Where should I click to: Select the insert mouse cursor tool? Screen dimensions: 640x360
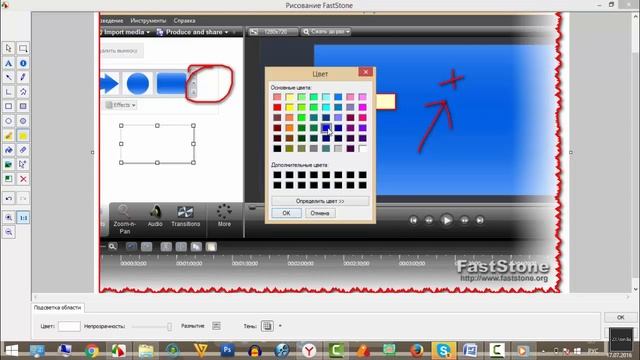pos(23,164)
